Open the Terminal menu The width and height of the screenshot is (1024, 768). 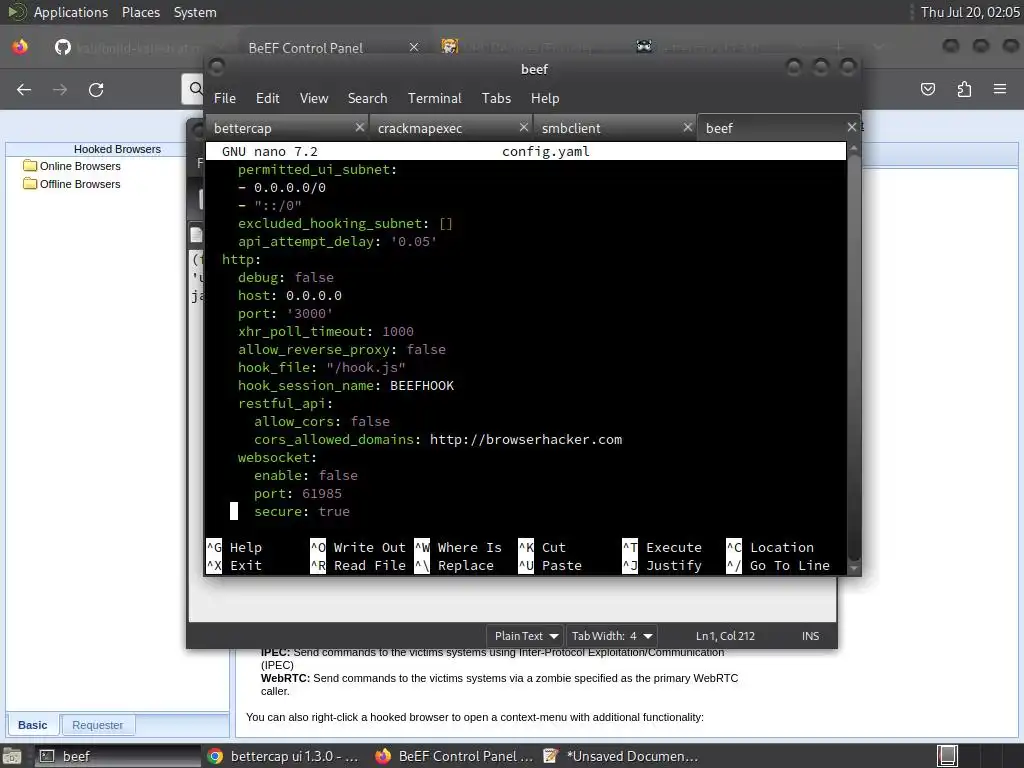coord(434,98)
